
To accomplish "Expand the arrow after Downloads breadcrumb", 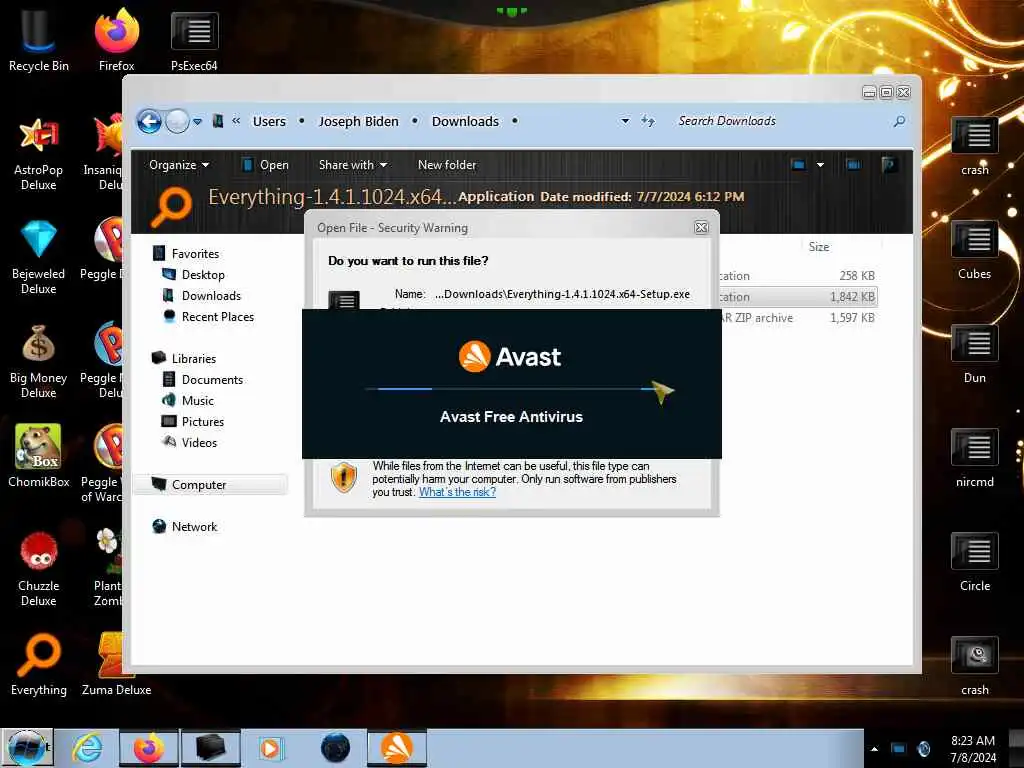I will point(515,121).
